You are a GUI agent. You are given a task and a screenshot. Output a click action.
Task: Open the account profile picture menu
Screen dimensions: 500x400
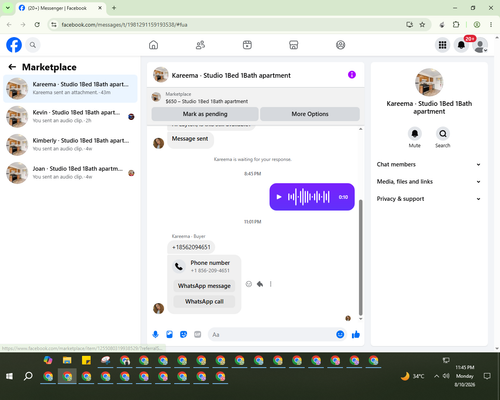pos(480,46)
